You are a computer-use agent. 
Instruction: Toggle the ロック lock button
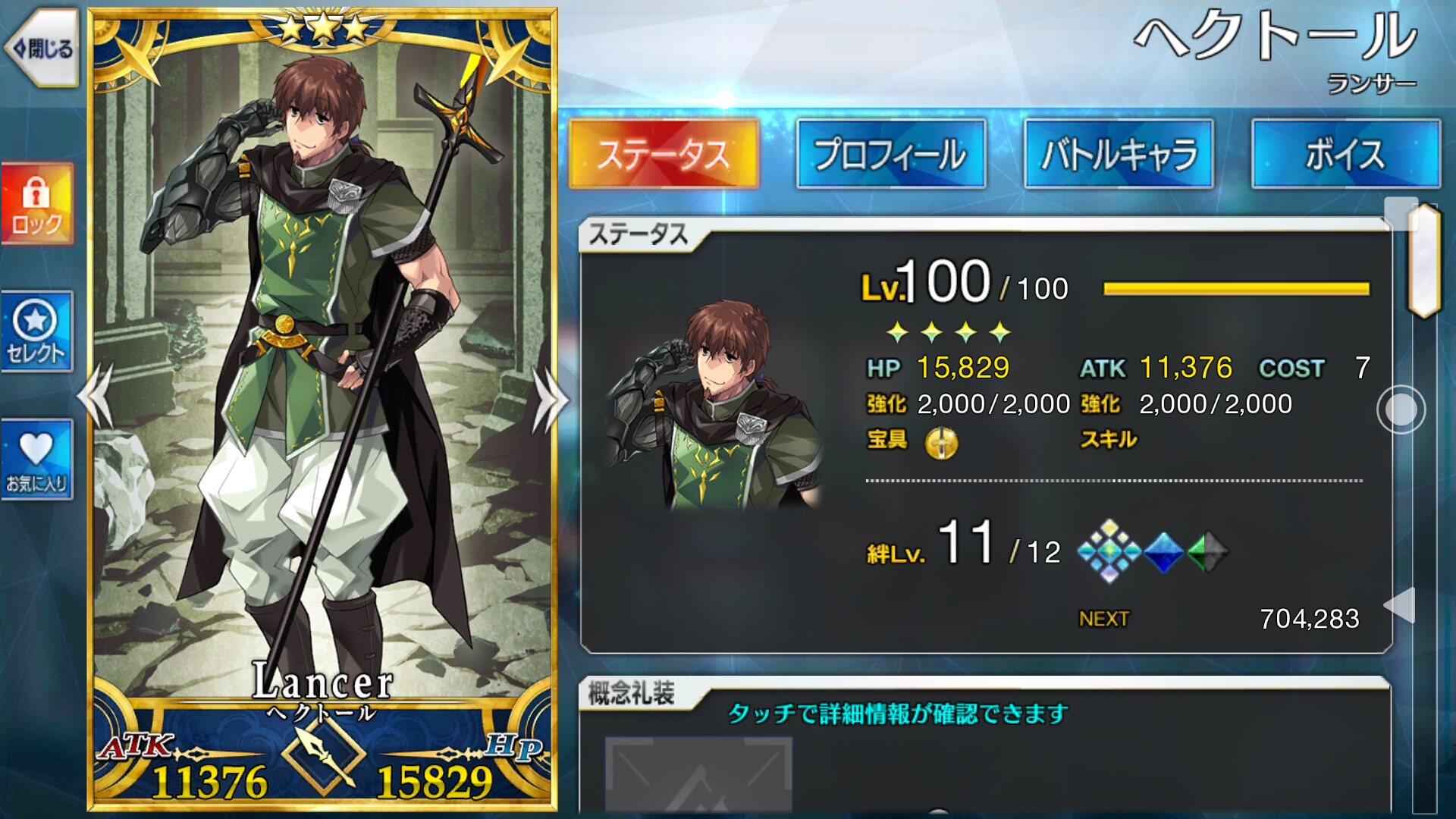[37, 203]
